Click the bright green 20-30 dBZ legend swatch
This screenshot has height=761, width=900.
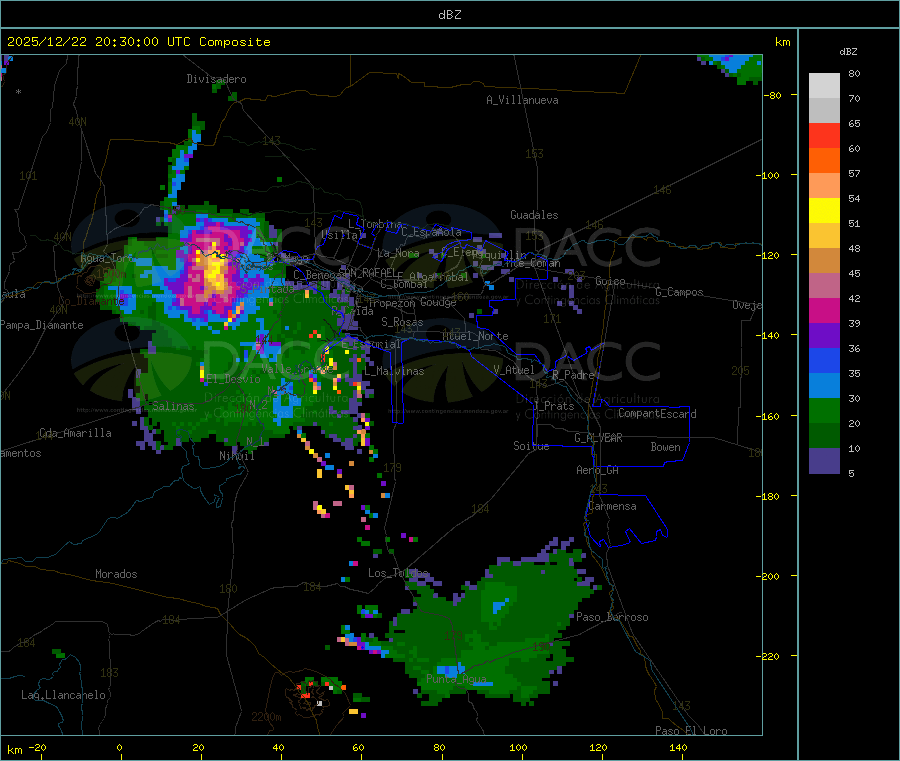click(x=824, y=410)
